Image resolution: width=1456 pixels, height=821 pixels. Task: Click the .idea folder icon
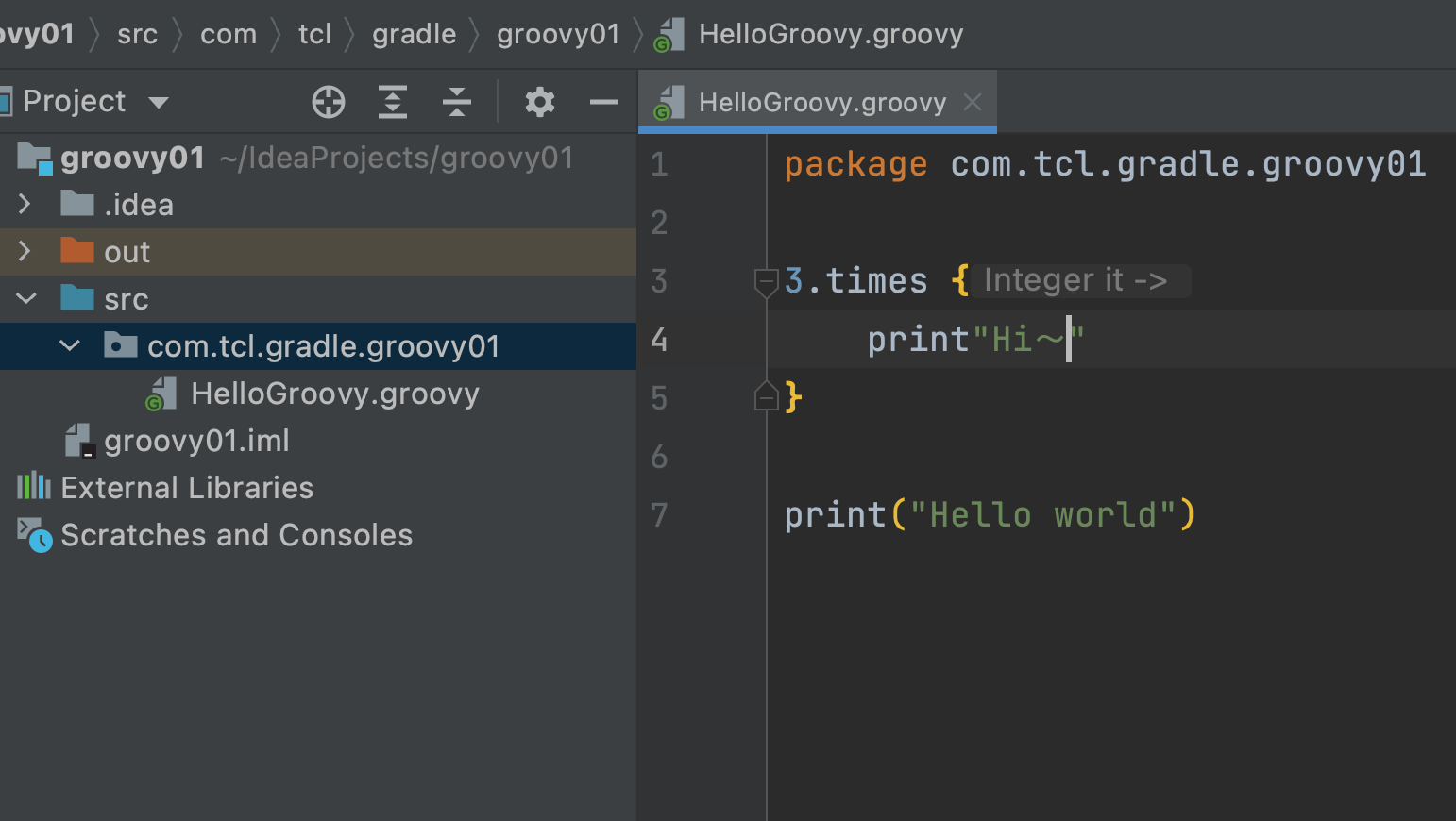pos(76,204)
